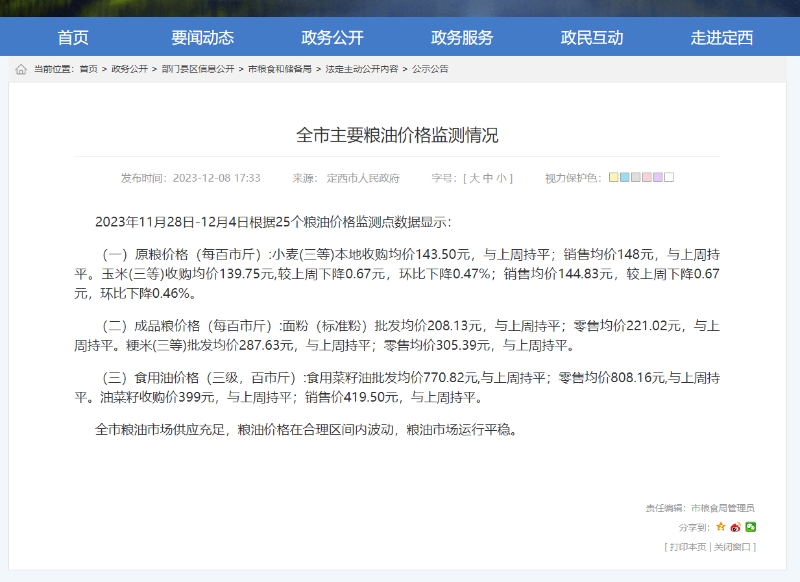Click the home icon in breadcrumb bar
The image size is (800, 582).
coord(21,69)
